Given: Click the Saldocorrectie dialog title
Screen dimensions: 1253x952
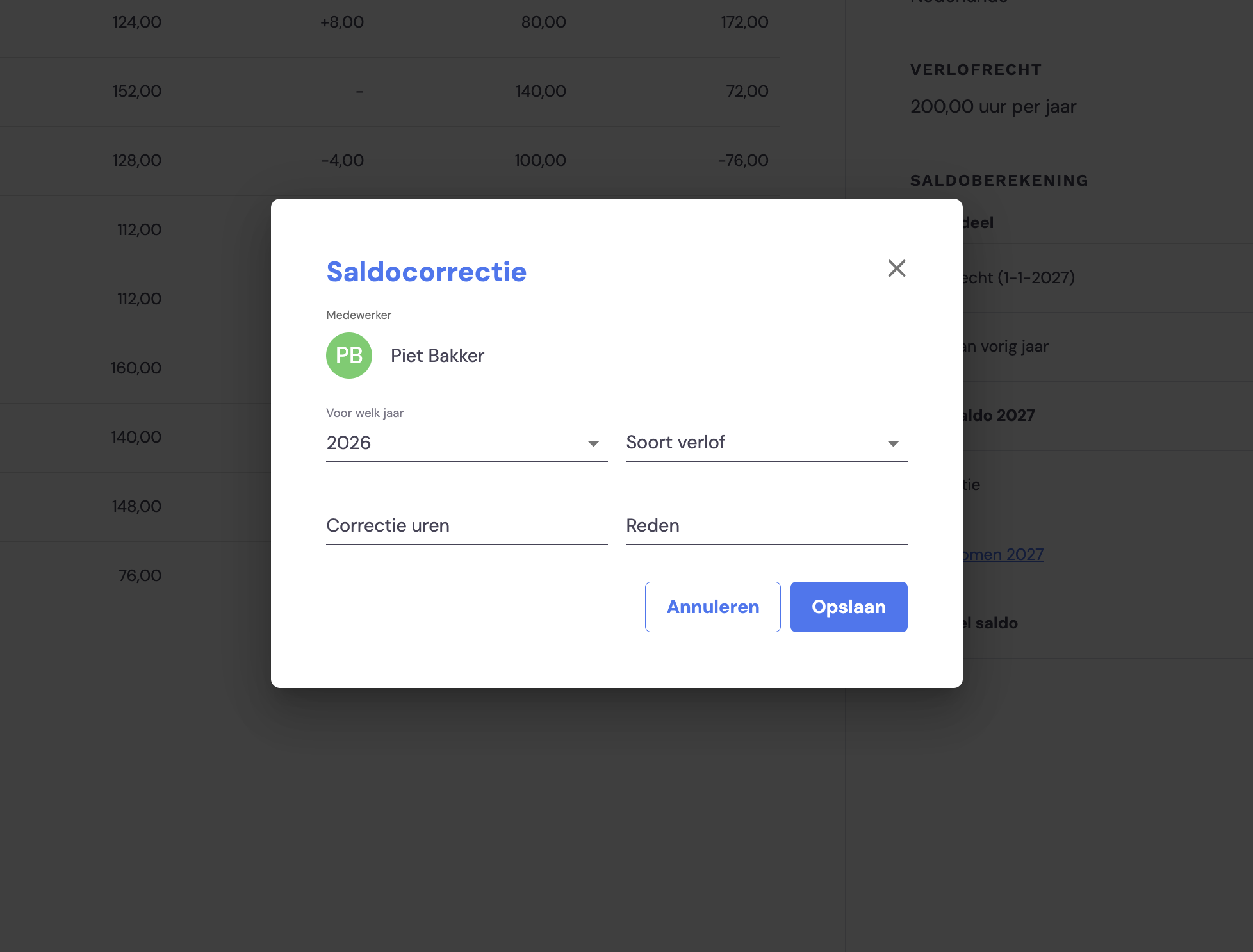Looking at the screenshot, I should click(427, 272).
